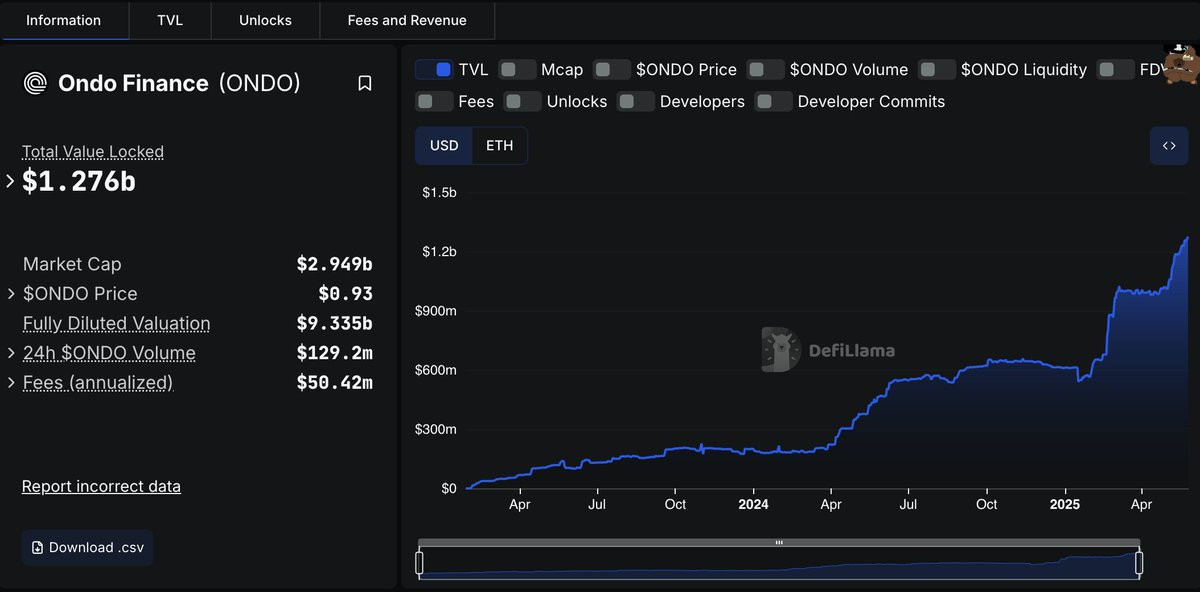Click the 2024 axis label
Image resolution: width=1200 pixels, height=592 pixels.
click(753, 505)
